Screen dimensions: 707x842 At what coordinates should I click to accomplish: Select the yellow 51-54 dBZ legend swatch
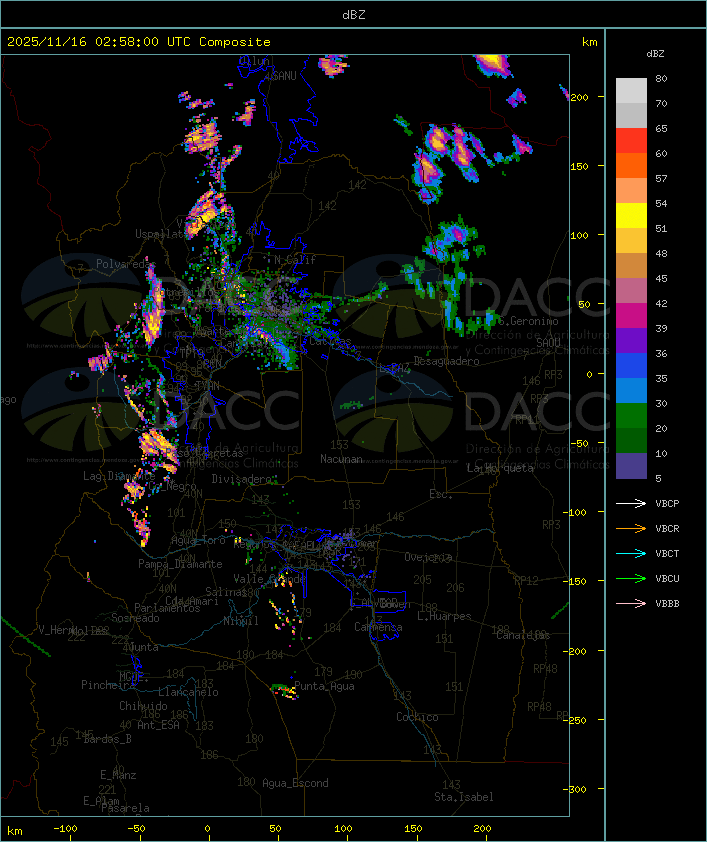(631, 216)
